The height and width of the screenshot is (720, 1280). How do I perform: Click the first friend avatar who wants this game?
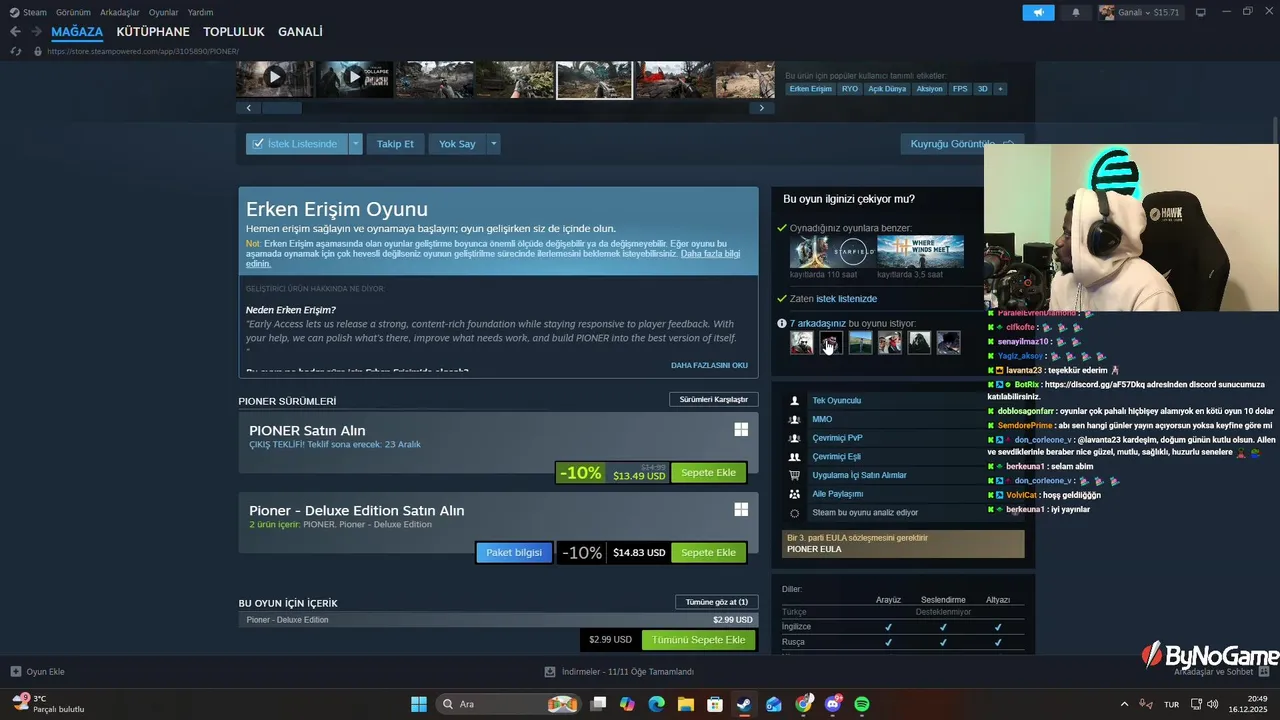click(x=801, y=343)
